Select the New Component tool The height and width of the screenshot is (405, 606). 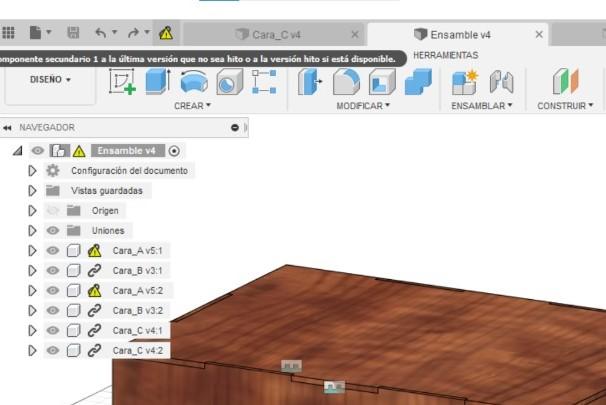tap(465, 82)
